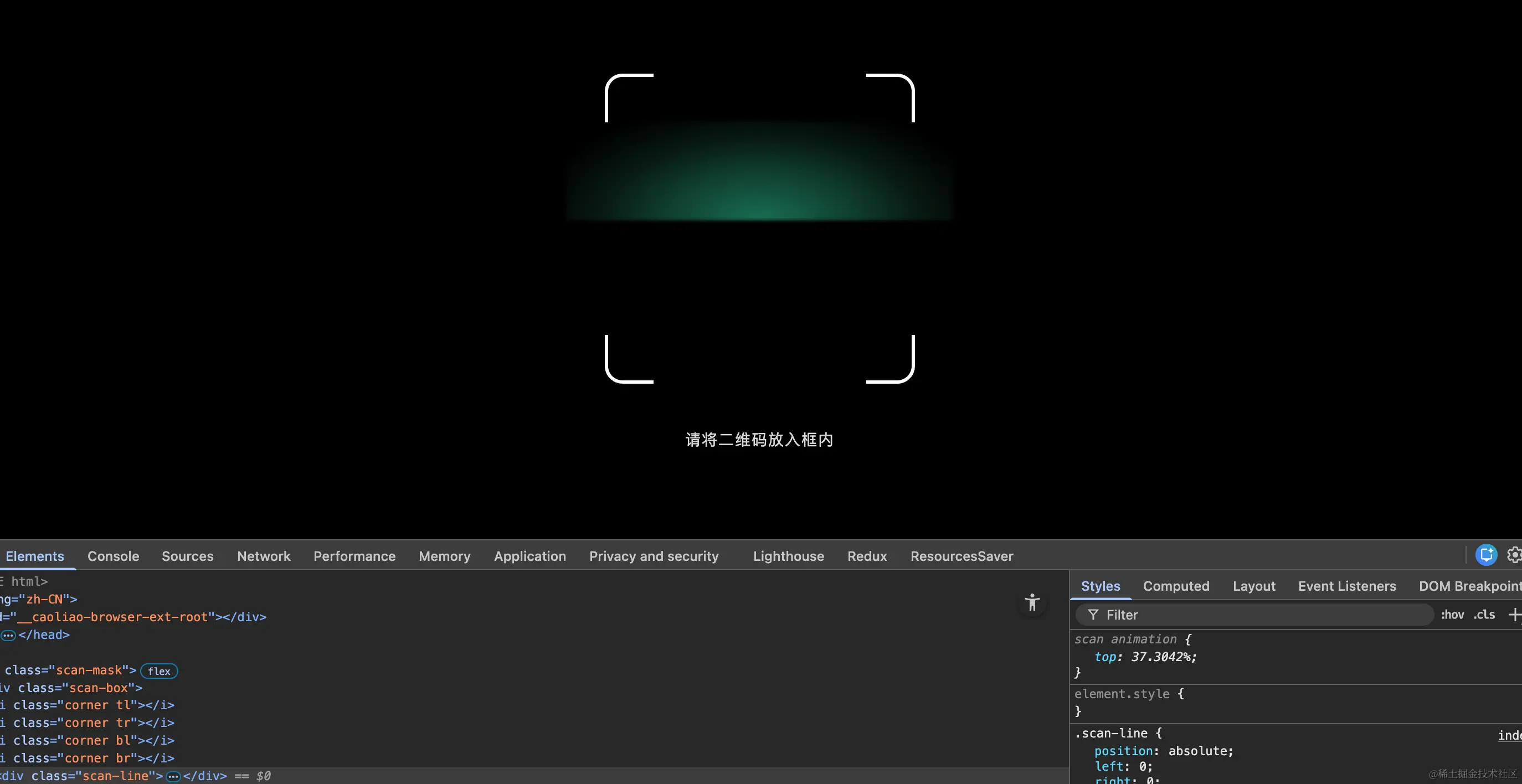1522x784 pixels.
Task: Focus the Styles Filter input field
Action: click(1264, 615)
